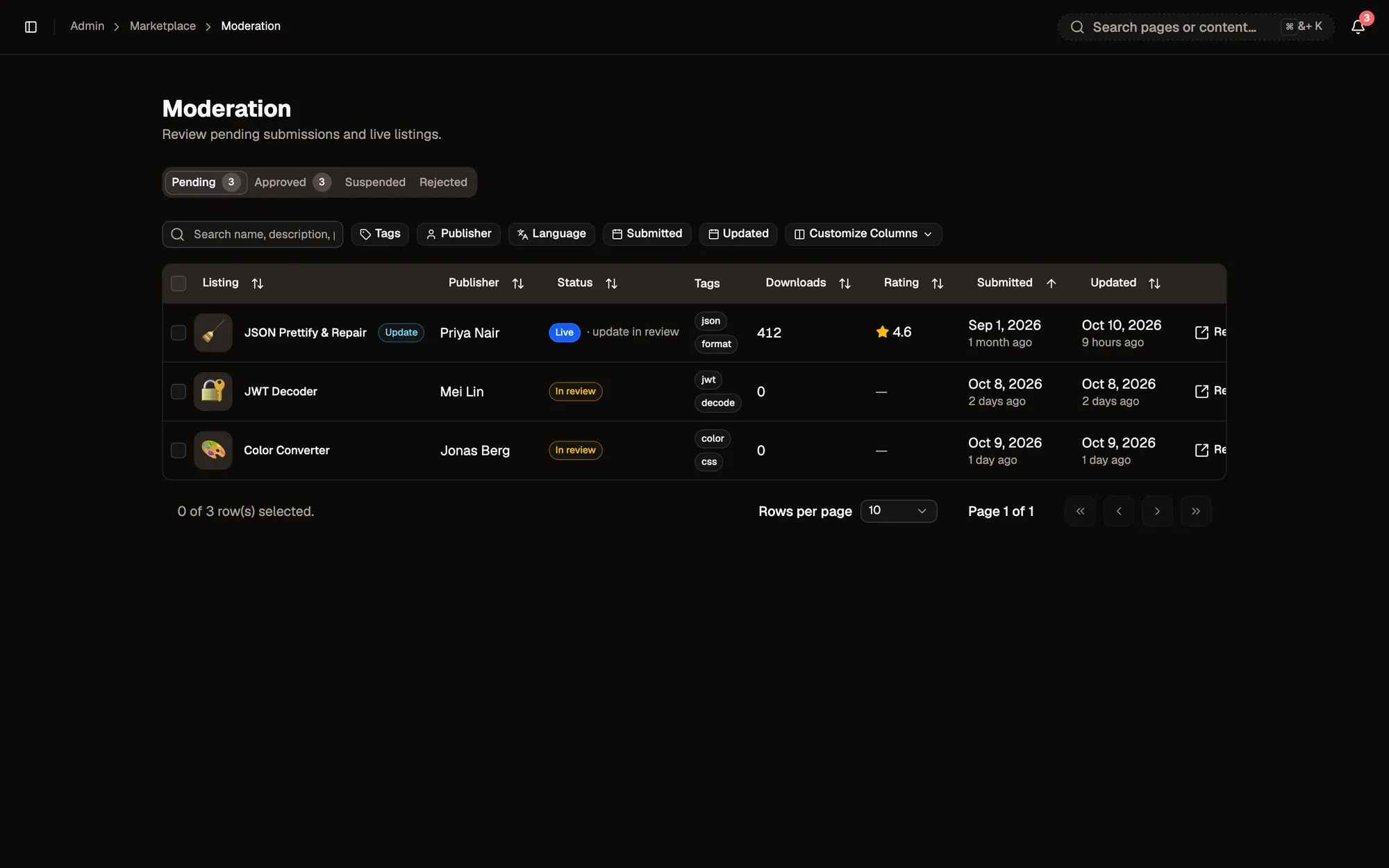Screen dimensions: 1389x868
Task: Go to first page
Action: 1080,511
